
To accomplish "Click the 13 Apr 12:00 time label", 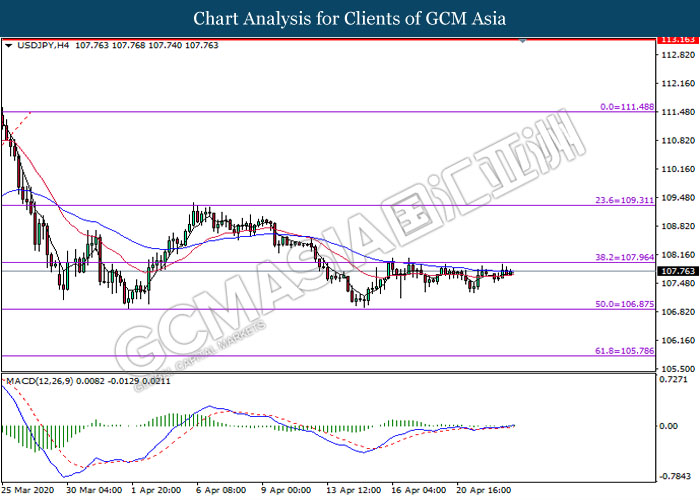I will tap(353, 490).
